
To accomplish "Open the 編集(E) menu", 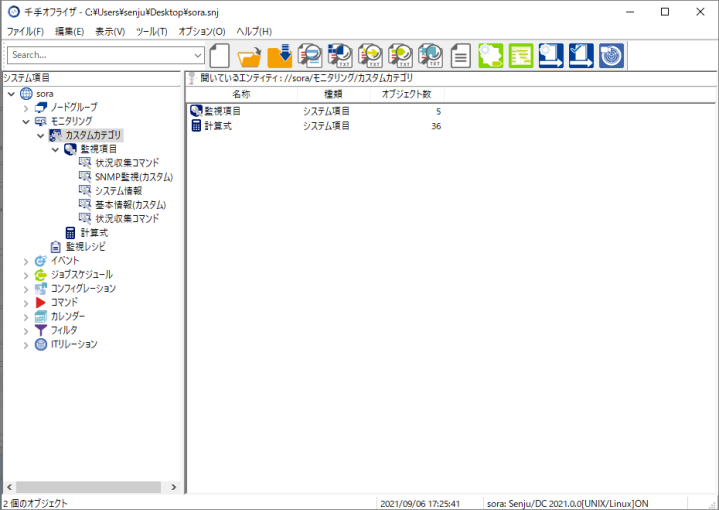I will tap(70, 32).
